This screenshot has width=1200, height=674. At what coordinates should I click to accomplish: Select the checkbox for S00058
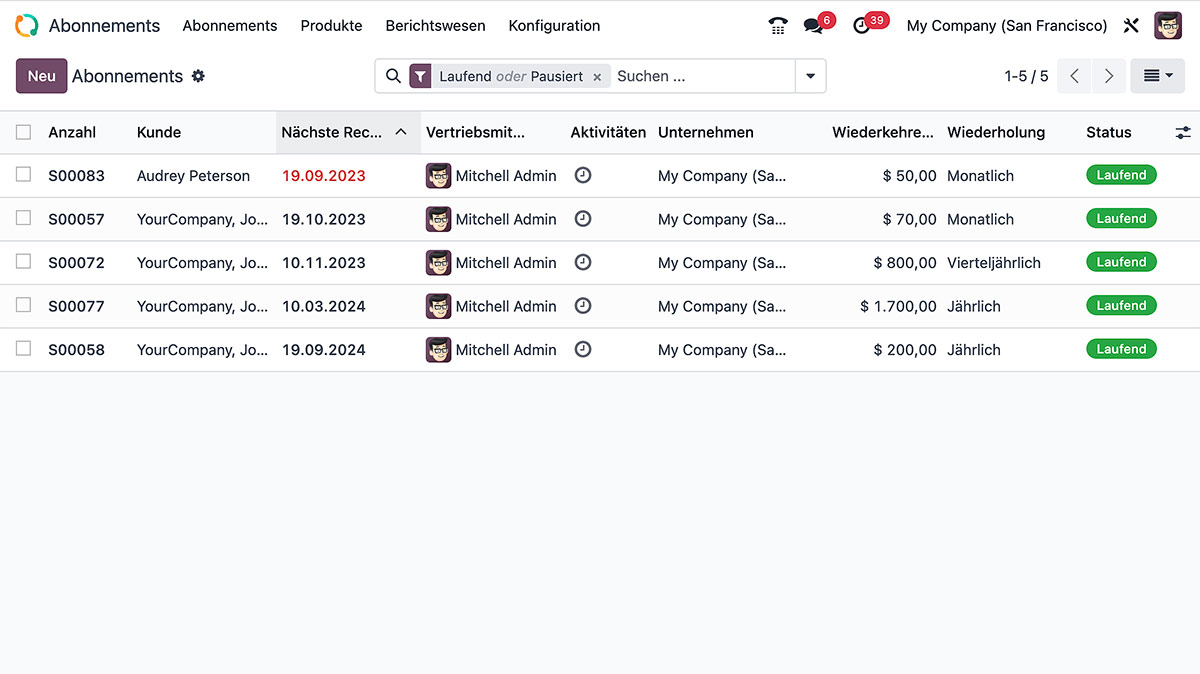[22, 349]
